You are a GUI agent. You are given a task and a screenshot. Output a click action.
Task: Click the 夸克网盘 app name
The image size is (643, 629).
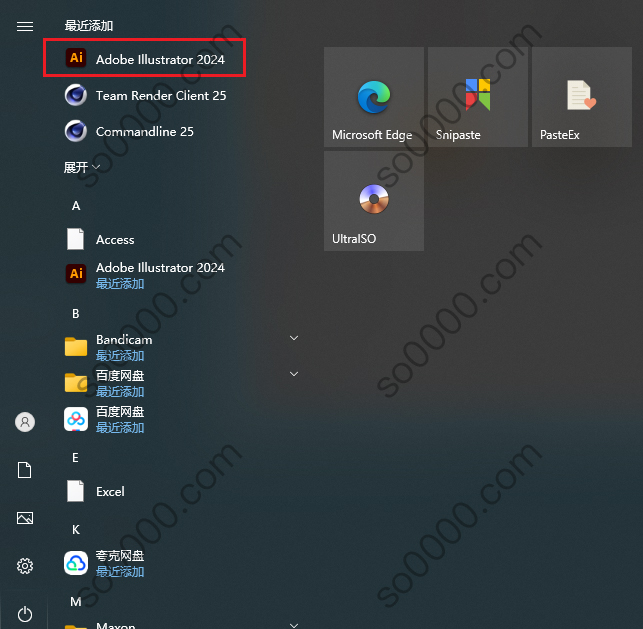(120, 556)
